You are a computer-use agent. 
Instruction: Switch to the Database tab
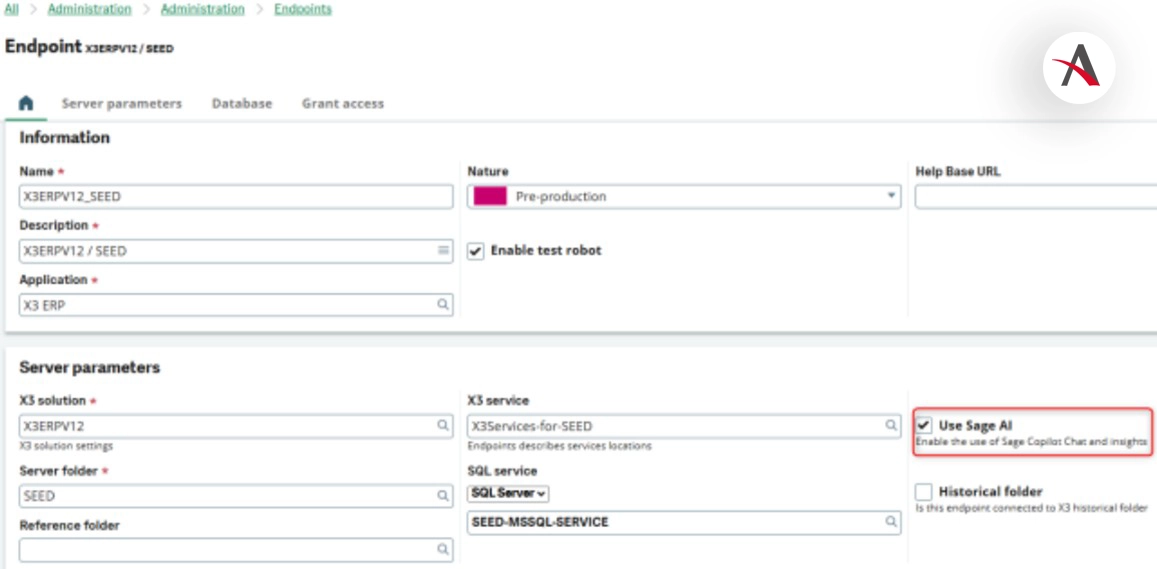click(x=242, y=103)
